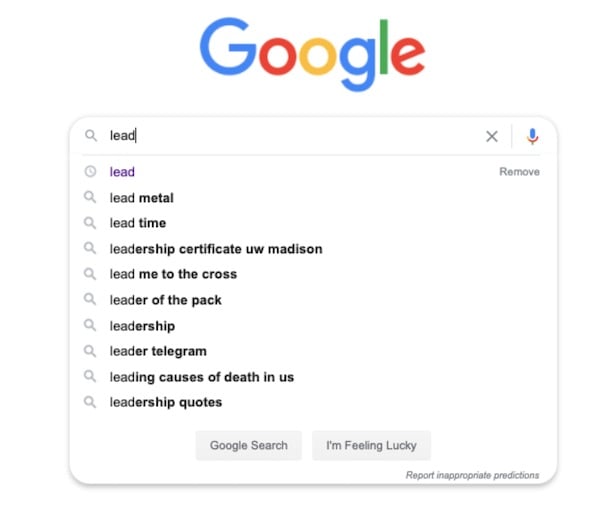Click the magnifier icon in search box
The image size is (600, 505).
91,135
